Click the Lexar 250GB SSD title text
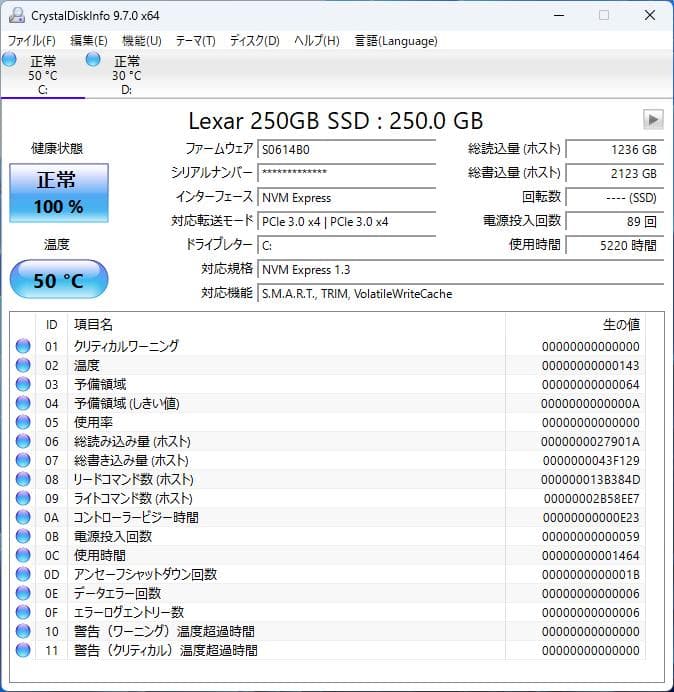Image resolution: width=674 pixels, height=692 pixels. tap(335, 120)
